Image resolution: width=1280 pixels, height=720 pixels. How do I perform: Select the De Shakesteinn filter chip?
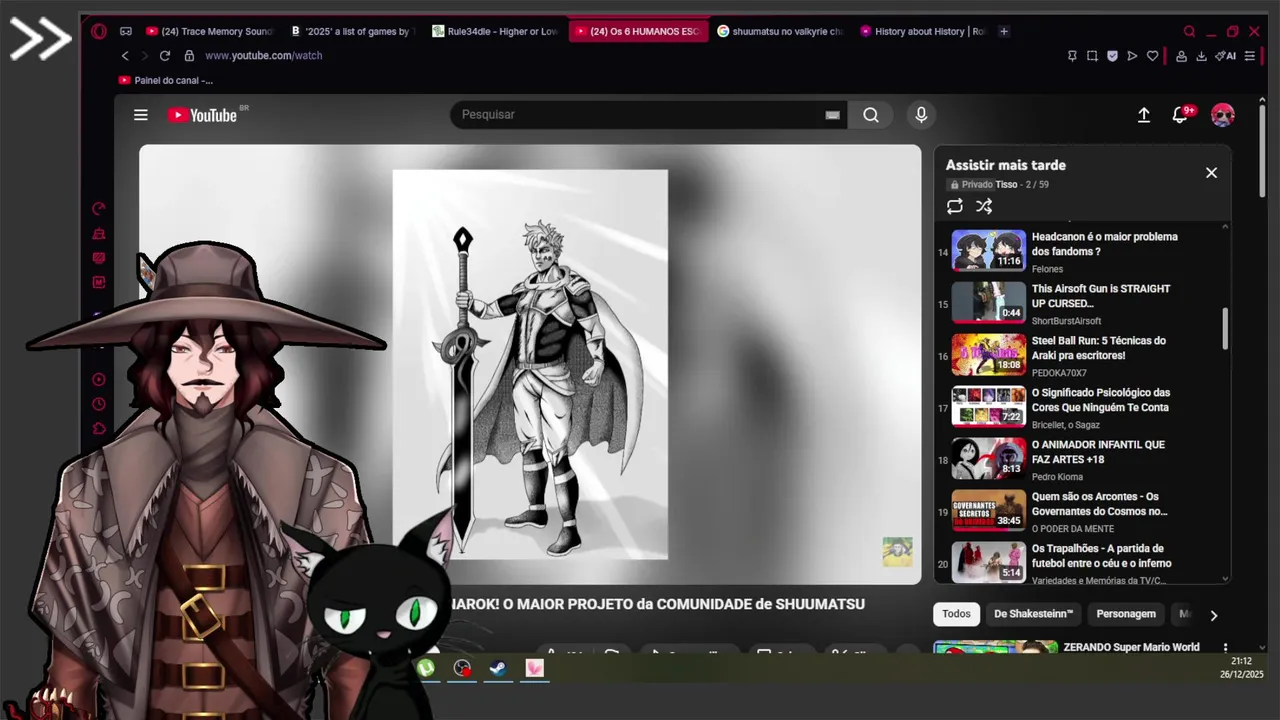(x=1033, y=614)
